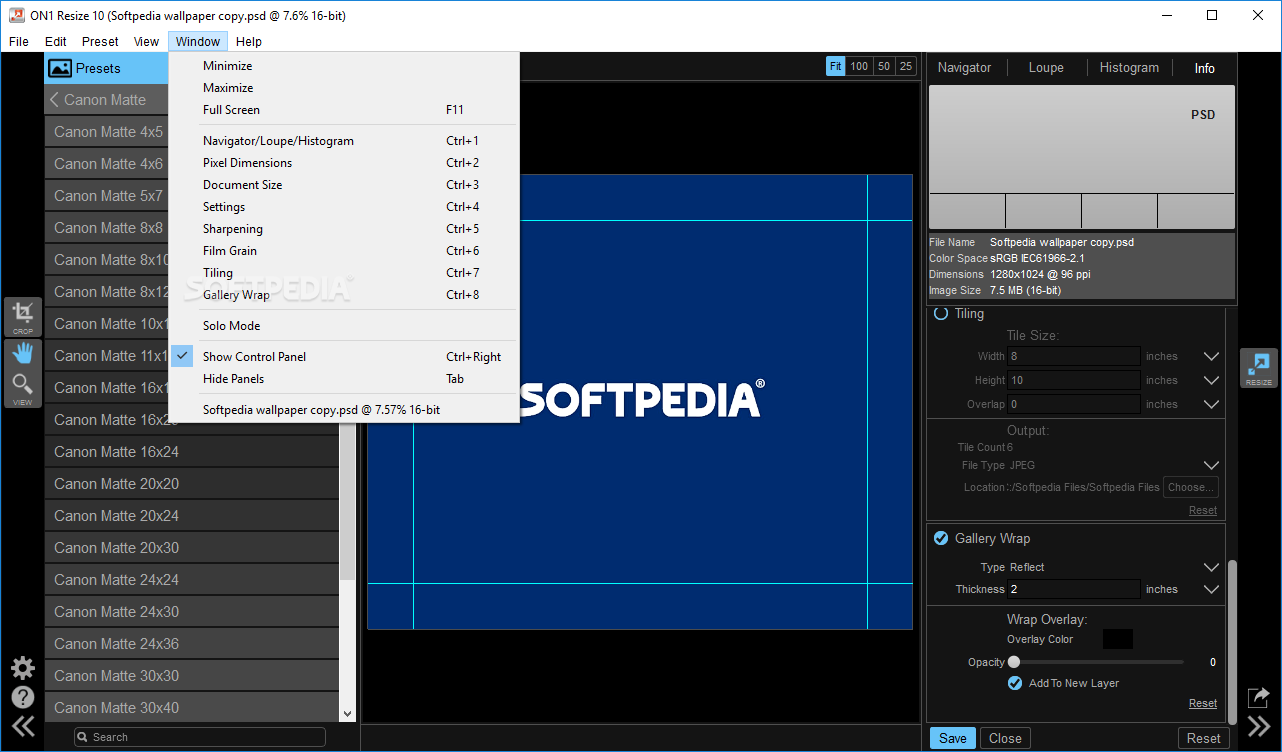This screenshot has width=1282, height=752.
Task: Open Overlap units dropdown
Action: [1211, 404]
